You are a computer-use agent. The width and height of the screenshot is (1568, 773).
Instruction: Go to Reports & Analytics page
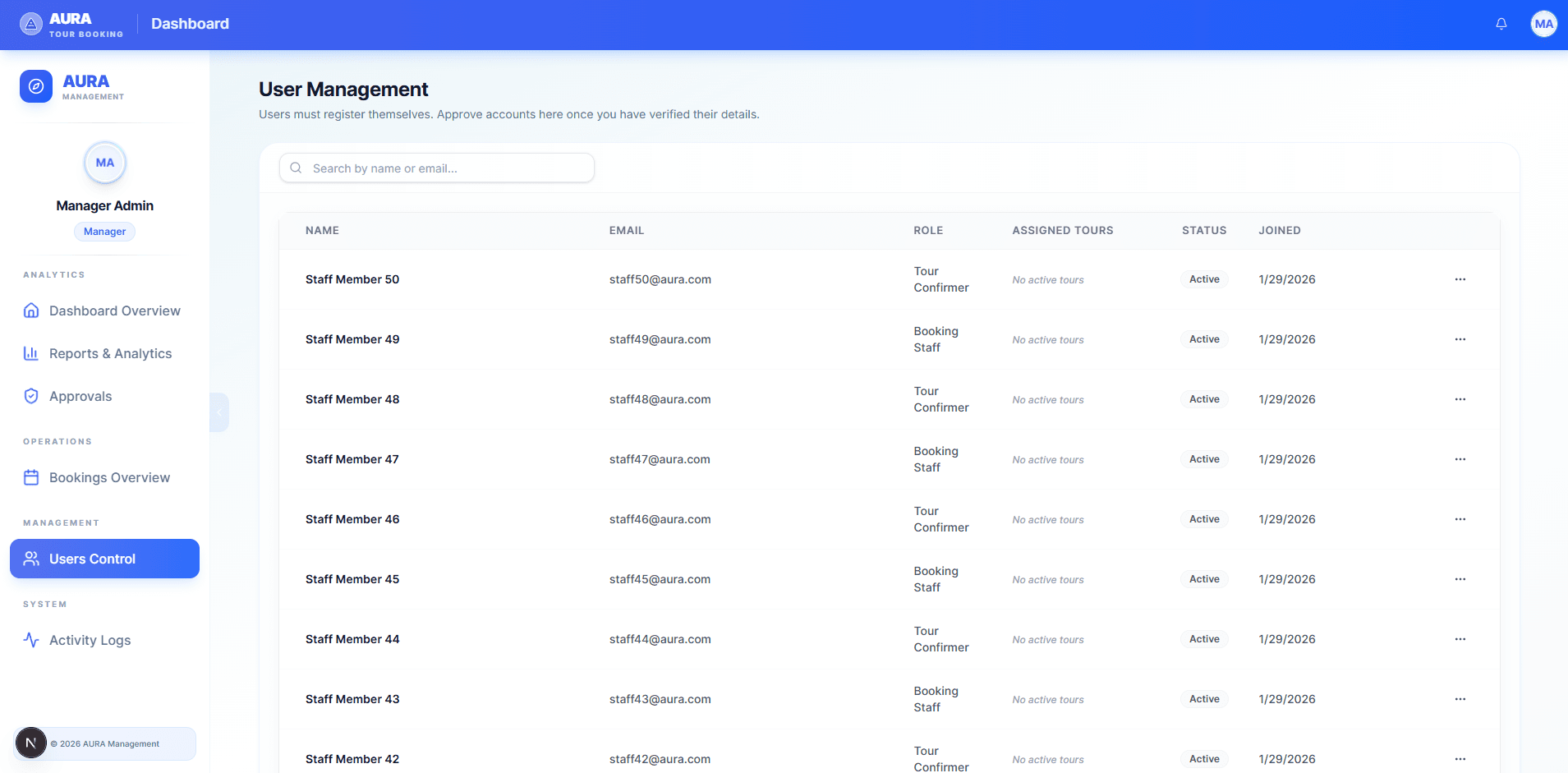tap(110, 353)
